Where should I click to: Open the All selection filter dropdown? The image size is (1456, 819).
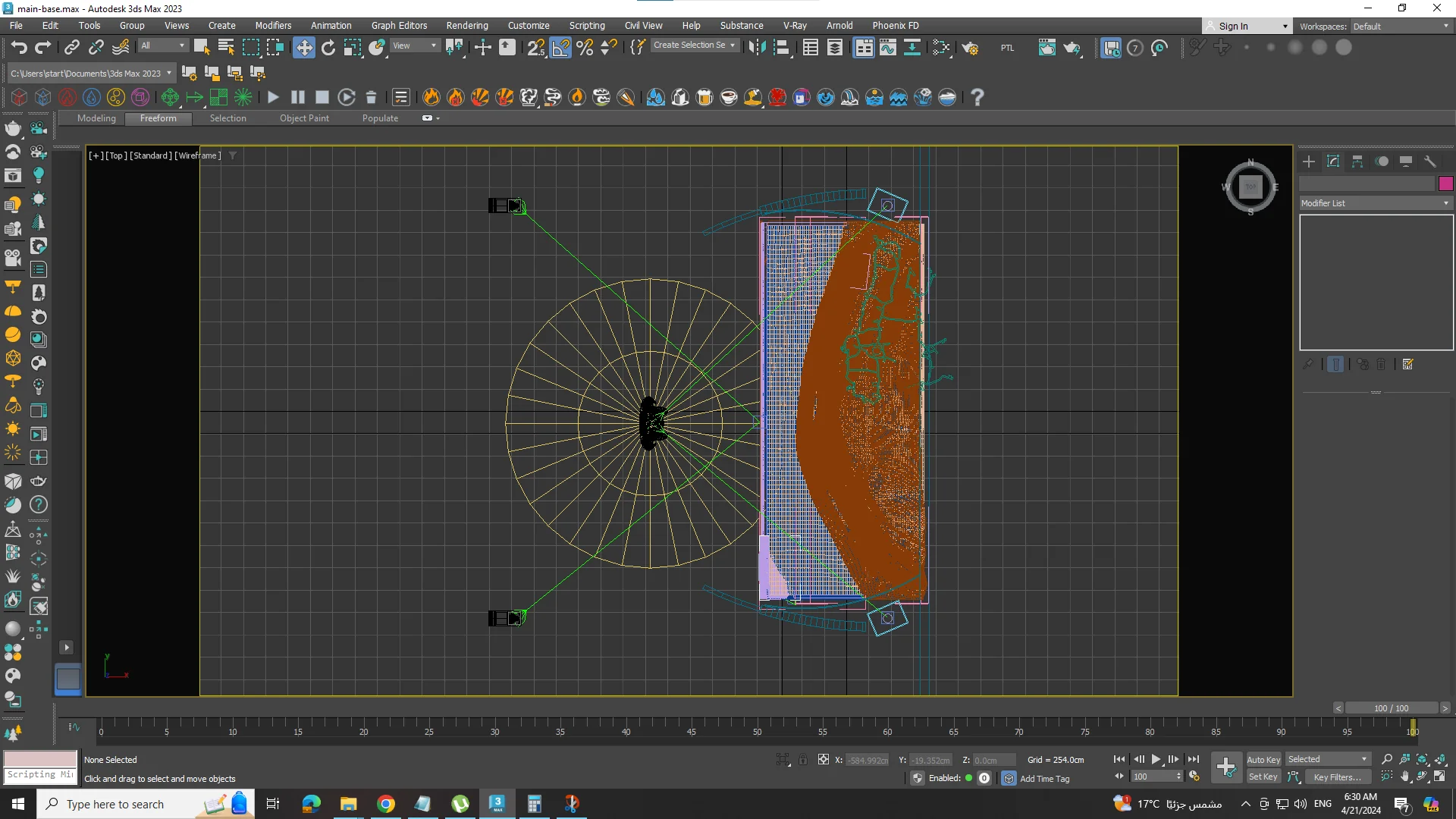coord(162,45)
